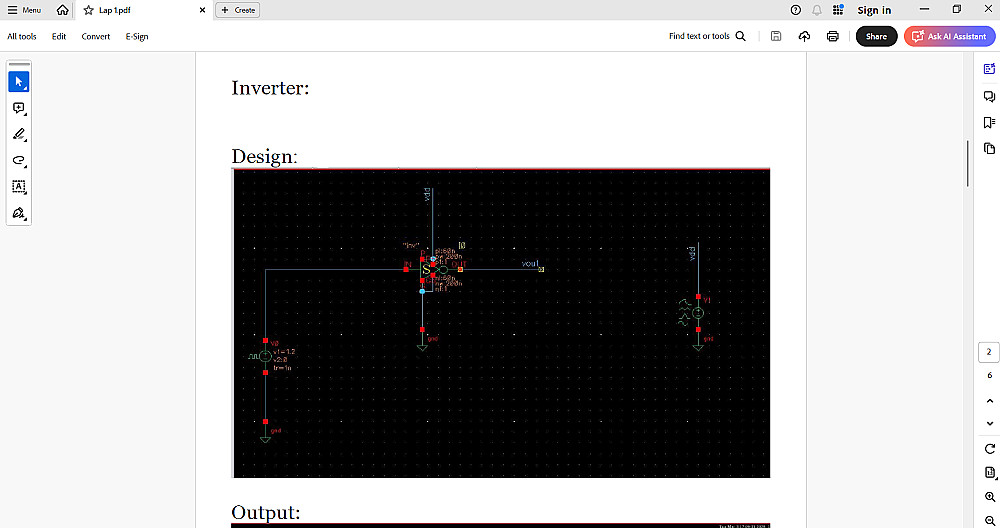Click Sign in
The image size is (1000, 528).
pyautogui.click(x=874, y=10)
